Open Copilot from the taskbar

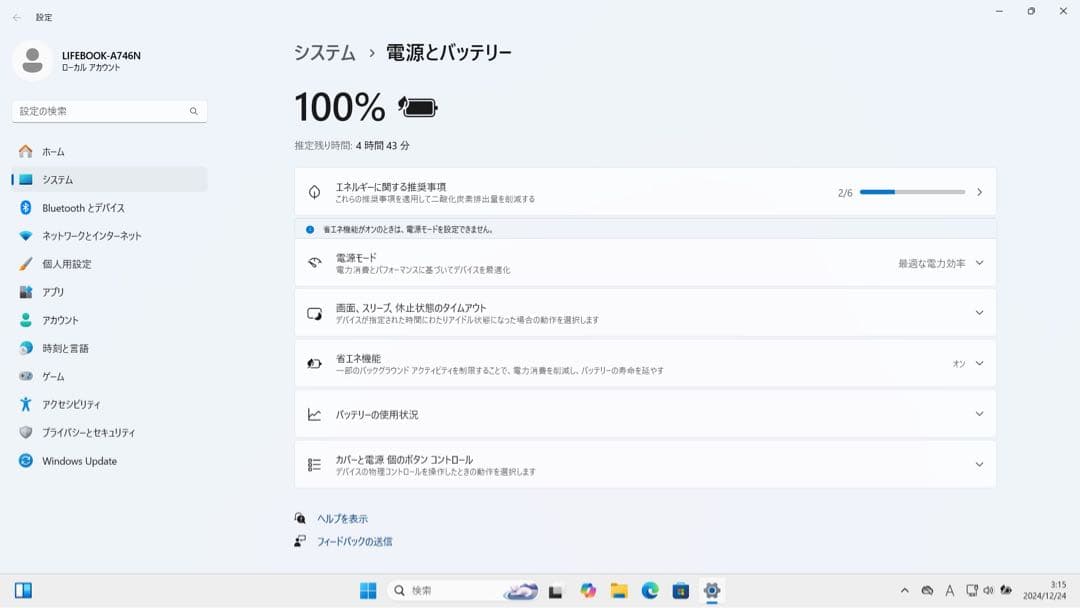[x=589, y=590]
